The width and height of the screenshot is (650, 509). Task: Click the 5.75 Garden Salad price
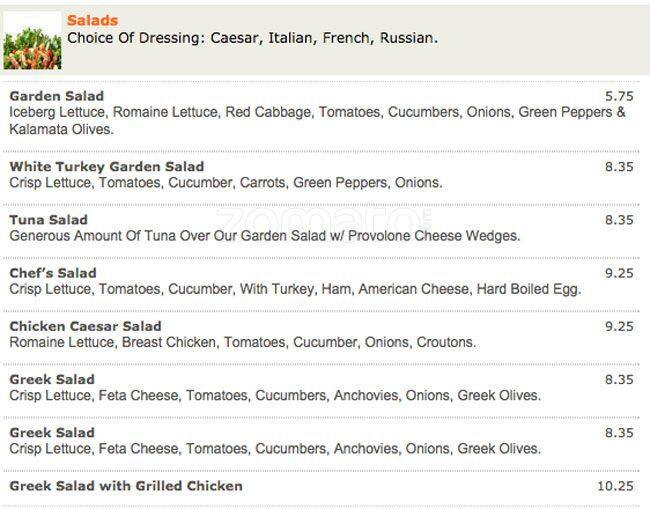(x=619, y=96)
